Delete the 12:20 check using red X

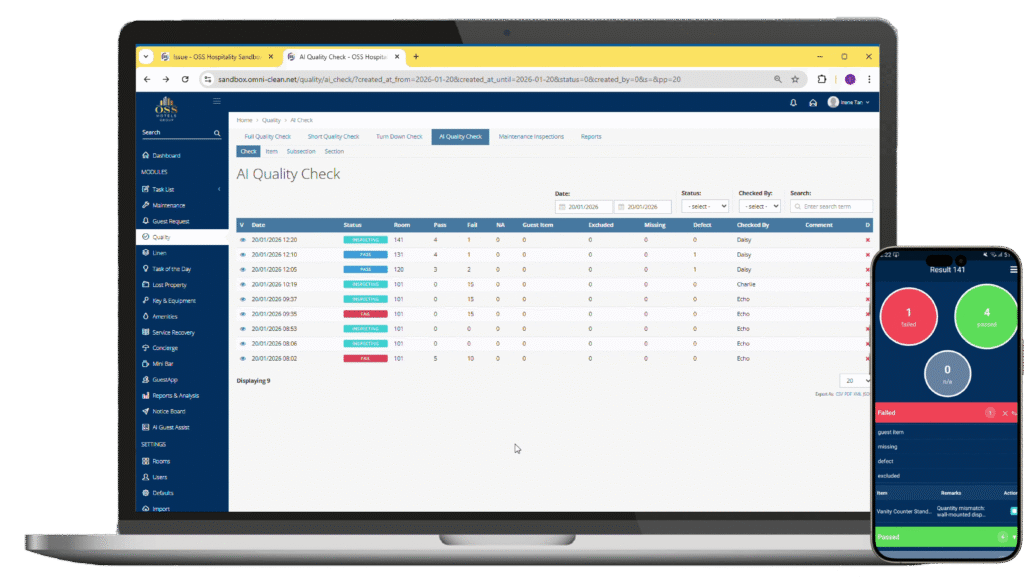(867, 240)
